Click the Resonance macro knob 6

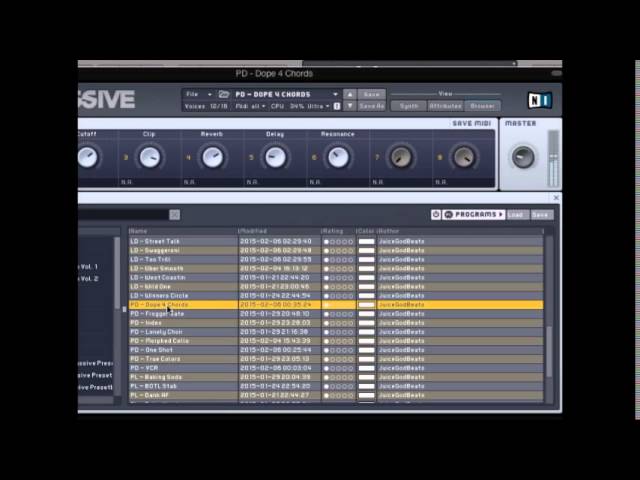[338, 157]
